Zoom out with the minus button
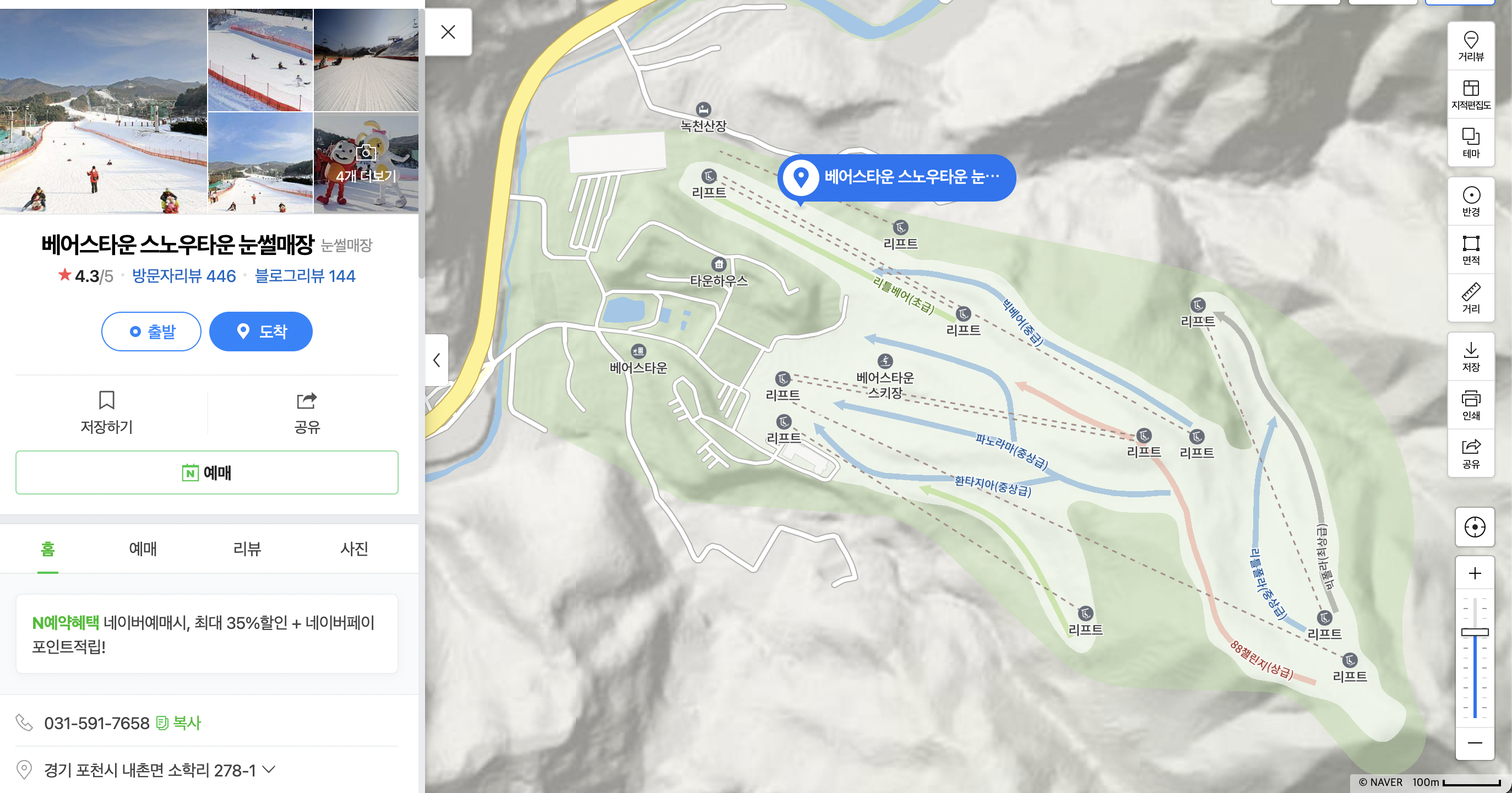1512x793 pixels. click(1475, 742)
